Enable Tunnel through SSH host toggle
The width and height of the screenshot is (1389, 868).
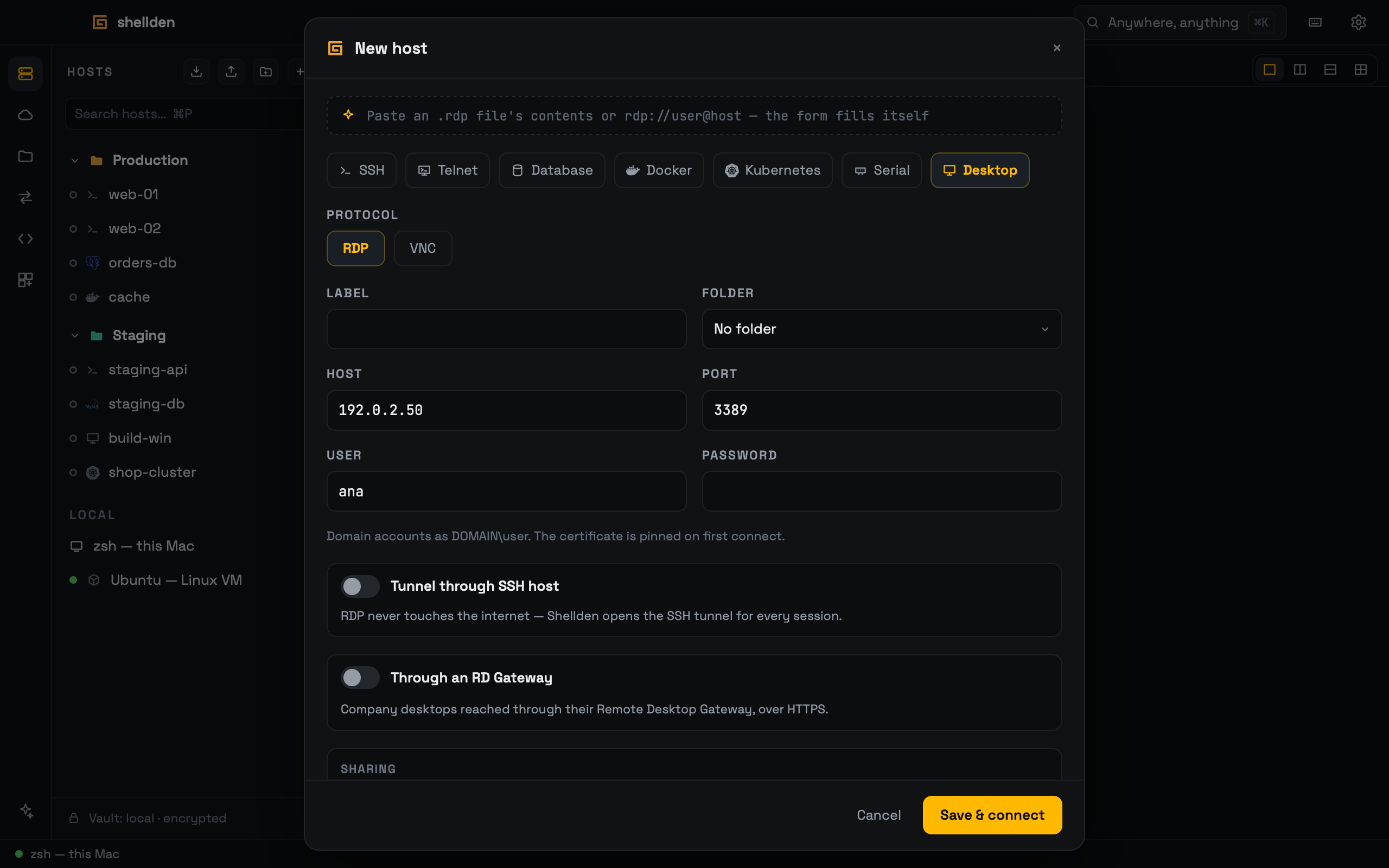coord(360,586)
